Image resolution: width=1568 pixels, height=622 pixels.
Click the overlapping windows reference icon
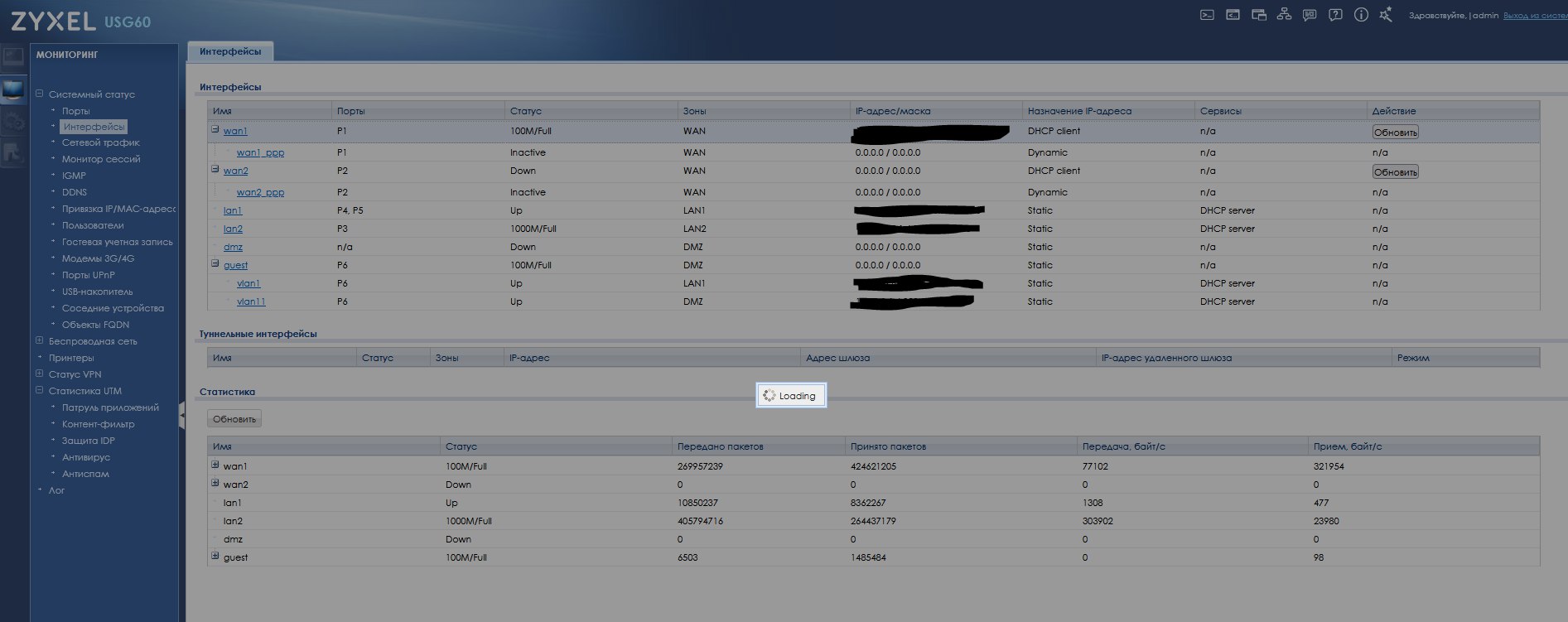[x=1259, y=15]
